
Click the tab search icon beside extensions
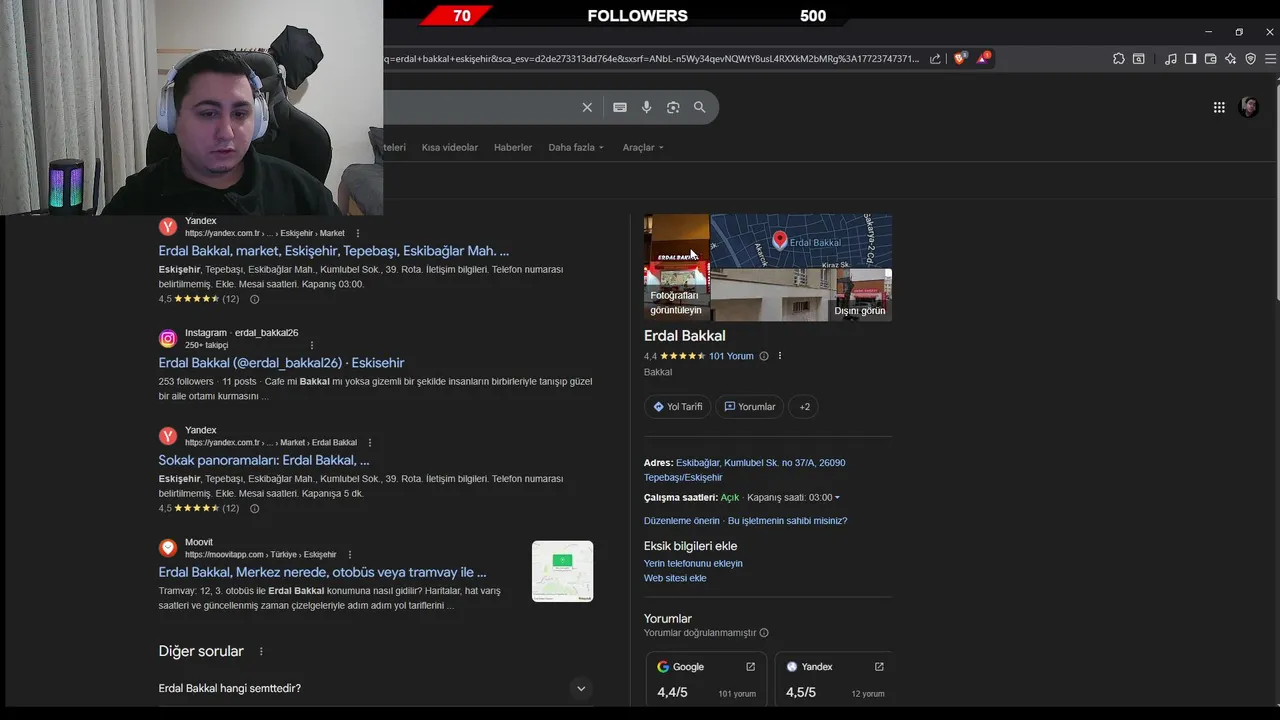point(1138,59)
